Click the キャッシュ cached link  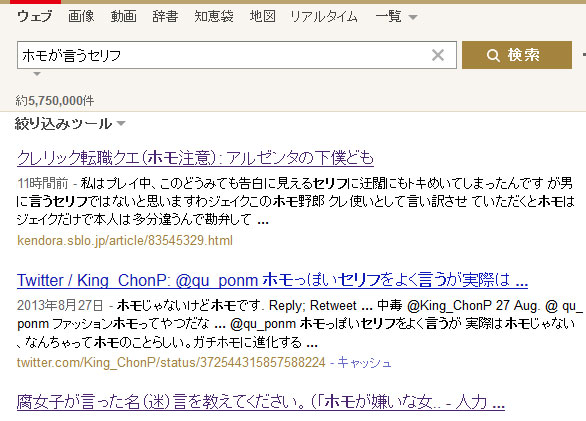click(364, 362)
